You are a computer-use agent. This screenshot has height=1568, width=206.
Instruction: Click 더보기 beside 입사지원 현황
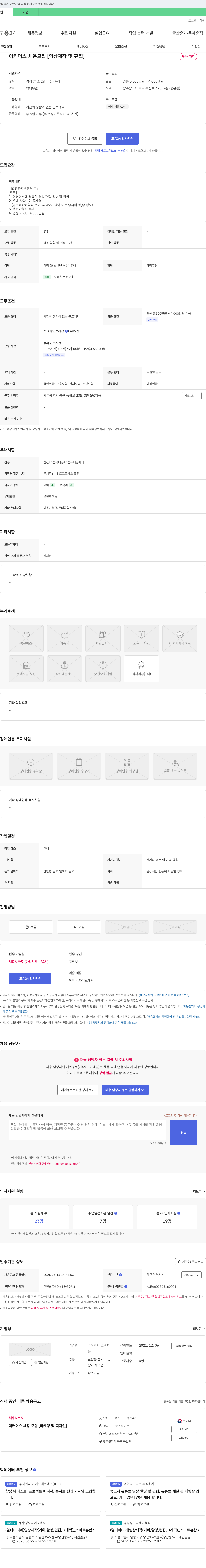point(199,1191)
